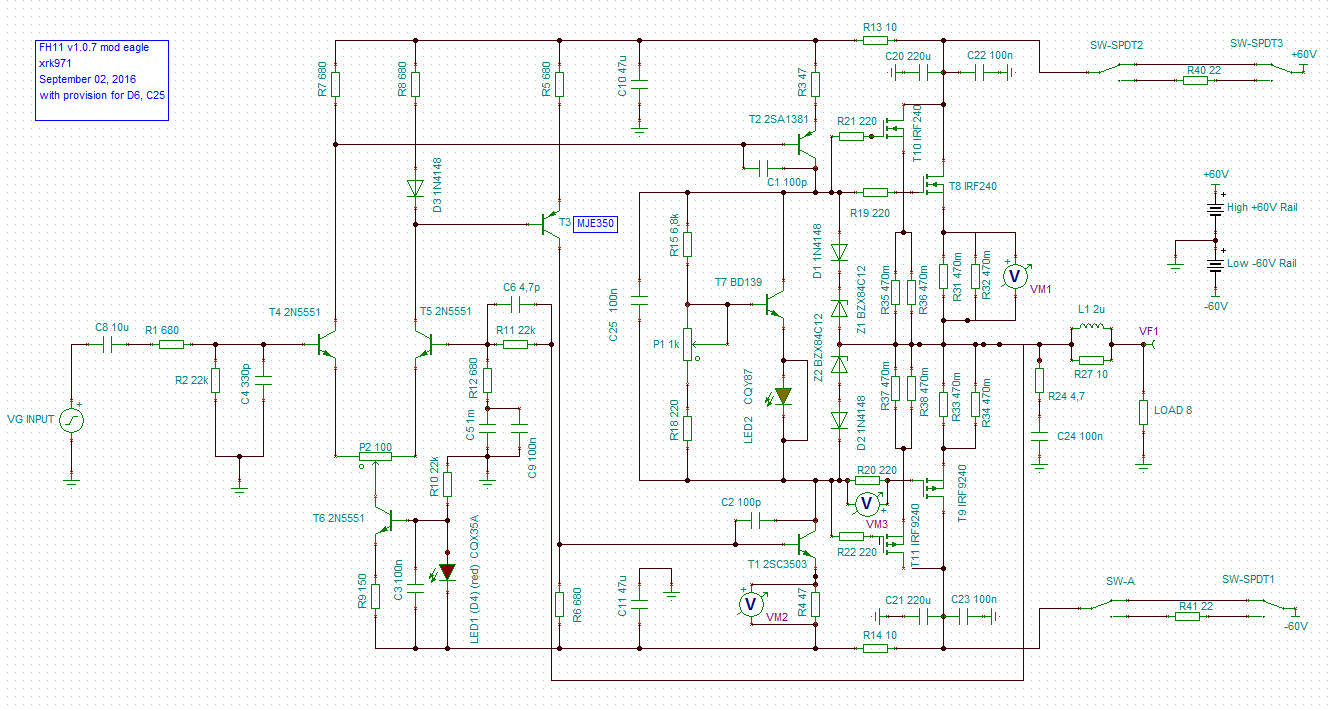The height and width of the screenshot is (711, 1329).
Task: Click the T3 MJE350 transistor symbol
Action: 551,225
